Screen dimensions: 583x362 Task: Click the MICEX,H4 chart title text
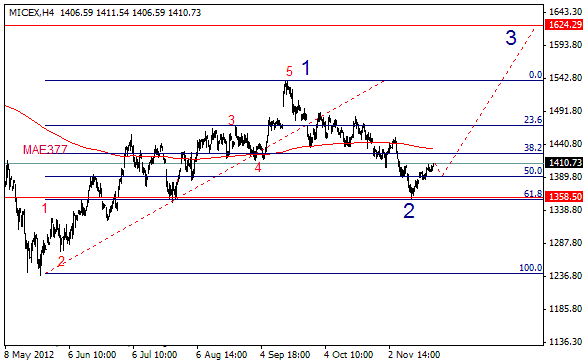pos(31,13)
